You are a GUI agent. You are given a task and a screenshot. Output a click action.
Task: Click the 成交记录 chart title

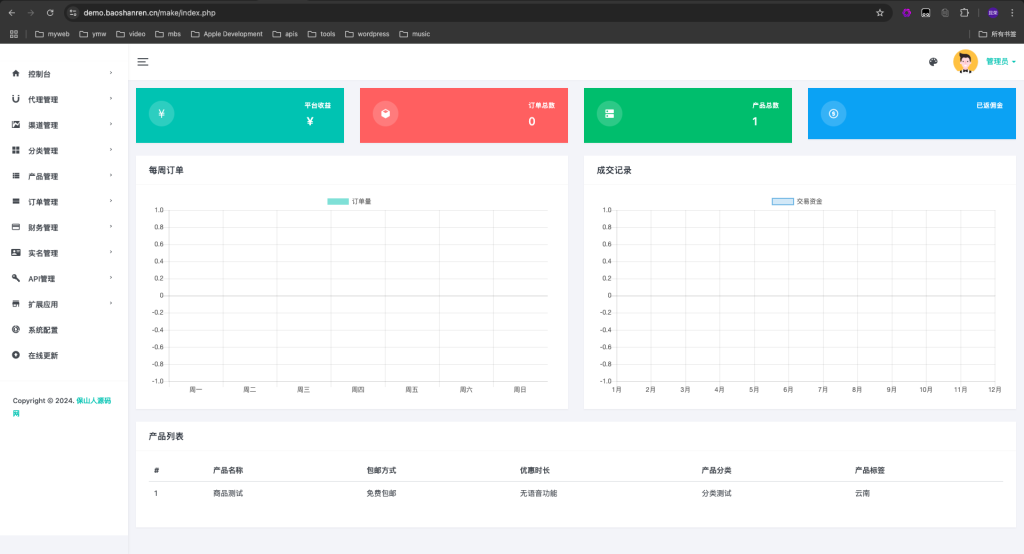point(614,170)
